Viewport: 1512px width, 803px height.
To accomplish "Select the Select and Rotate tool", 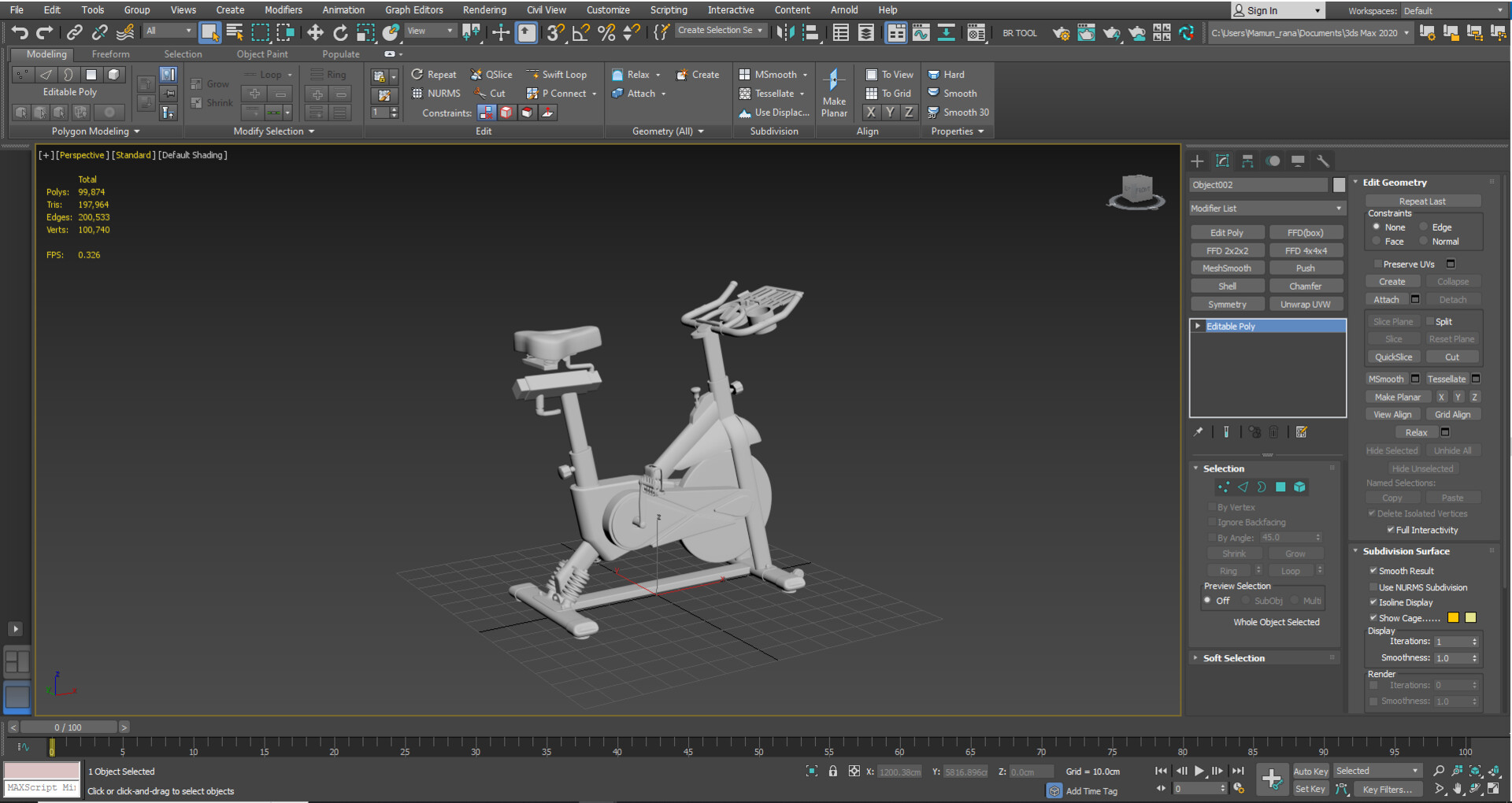I will click(340, 32).
